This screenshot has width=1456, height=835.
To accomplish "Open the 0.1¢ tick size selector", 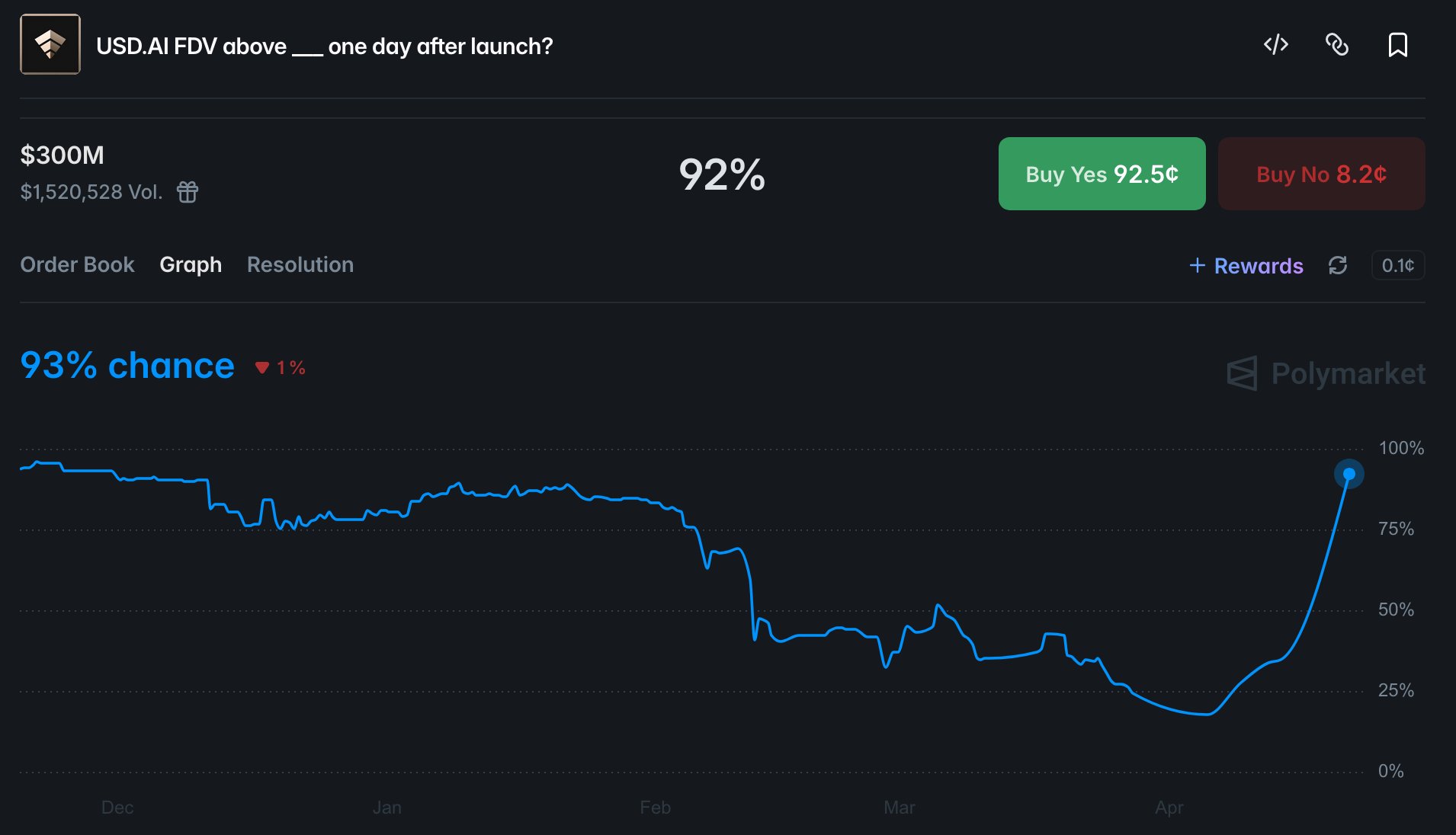I will [1397, 265].
